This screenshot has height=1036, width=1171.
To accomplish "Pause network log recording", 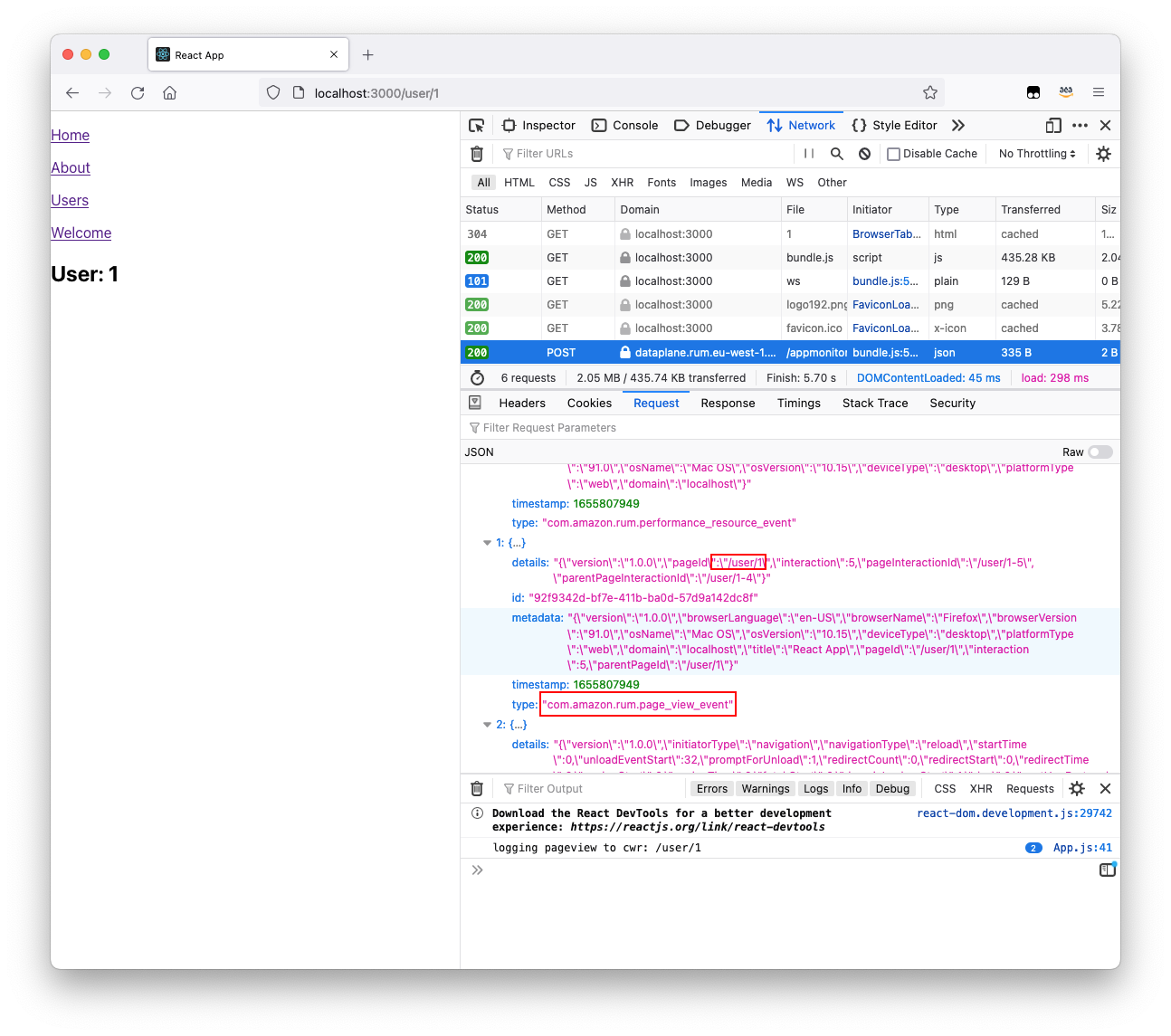I will [x=808, y=154].
